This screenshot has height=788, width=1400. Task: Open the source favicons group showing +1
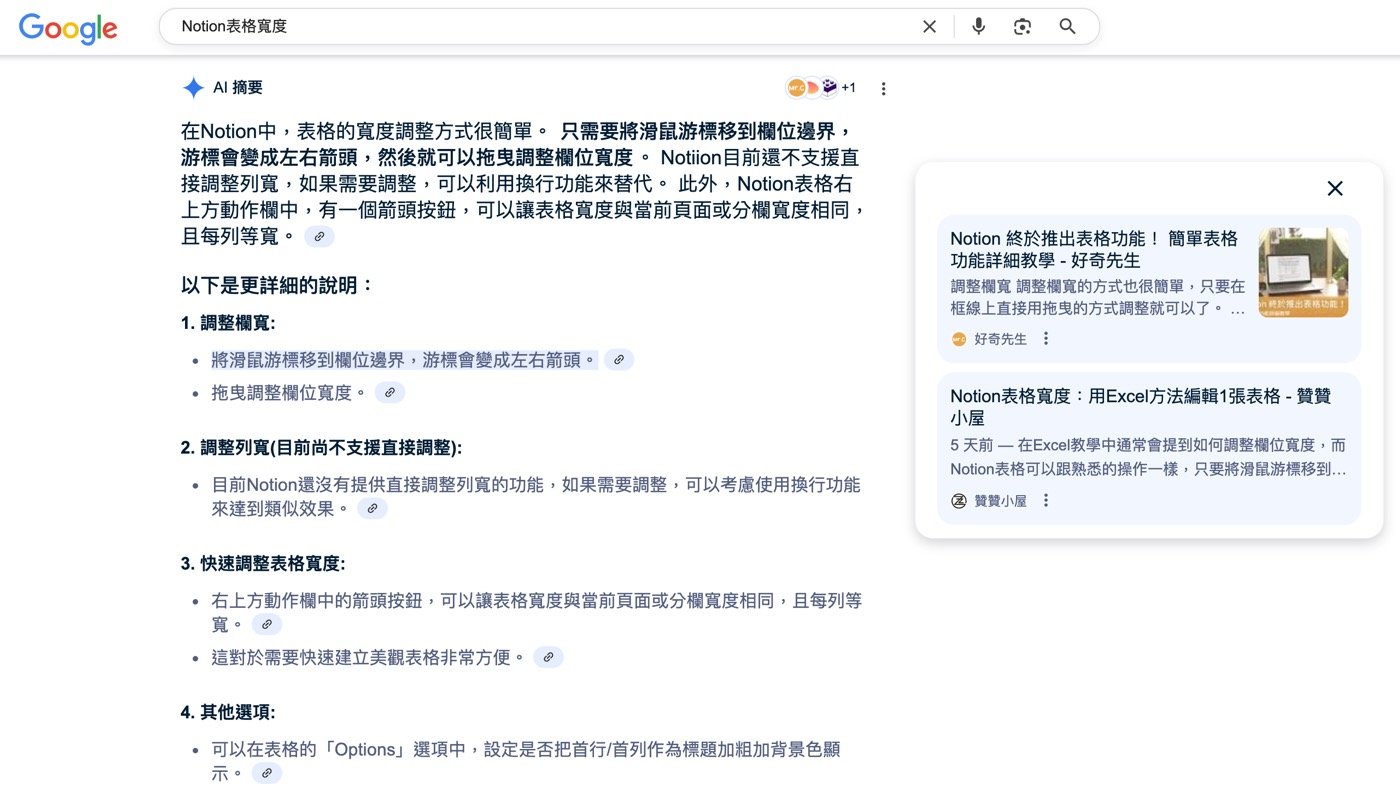[821, 88]
